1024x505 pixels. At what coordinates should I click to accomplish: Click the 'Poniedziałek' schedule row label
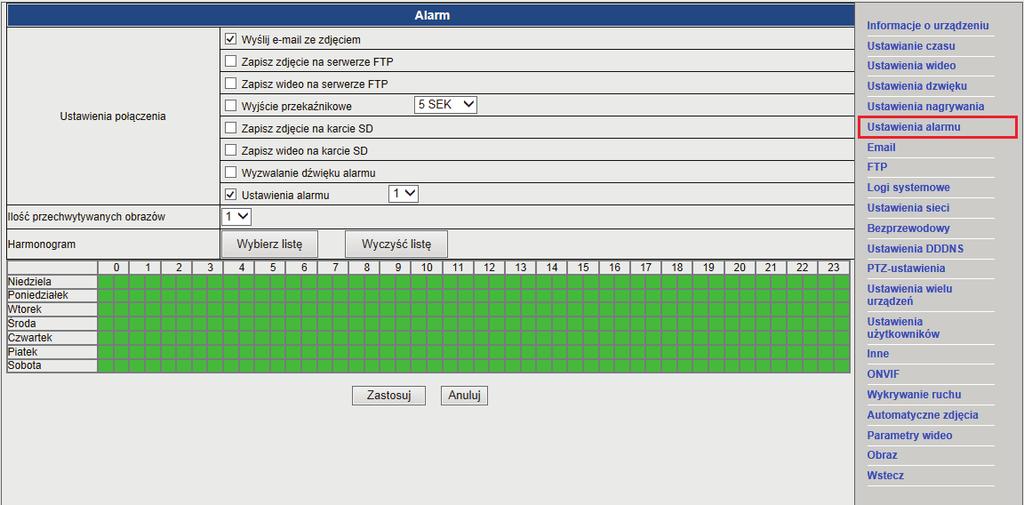[38, 295]
